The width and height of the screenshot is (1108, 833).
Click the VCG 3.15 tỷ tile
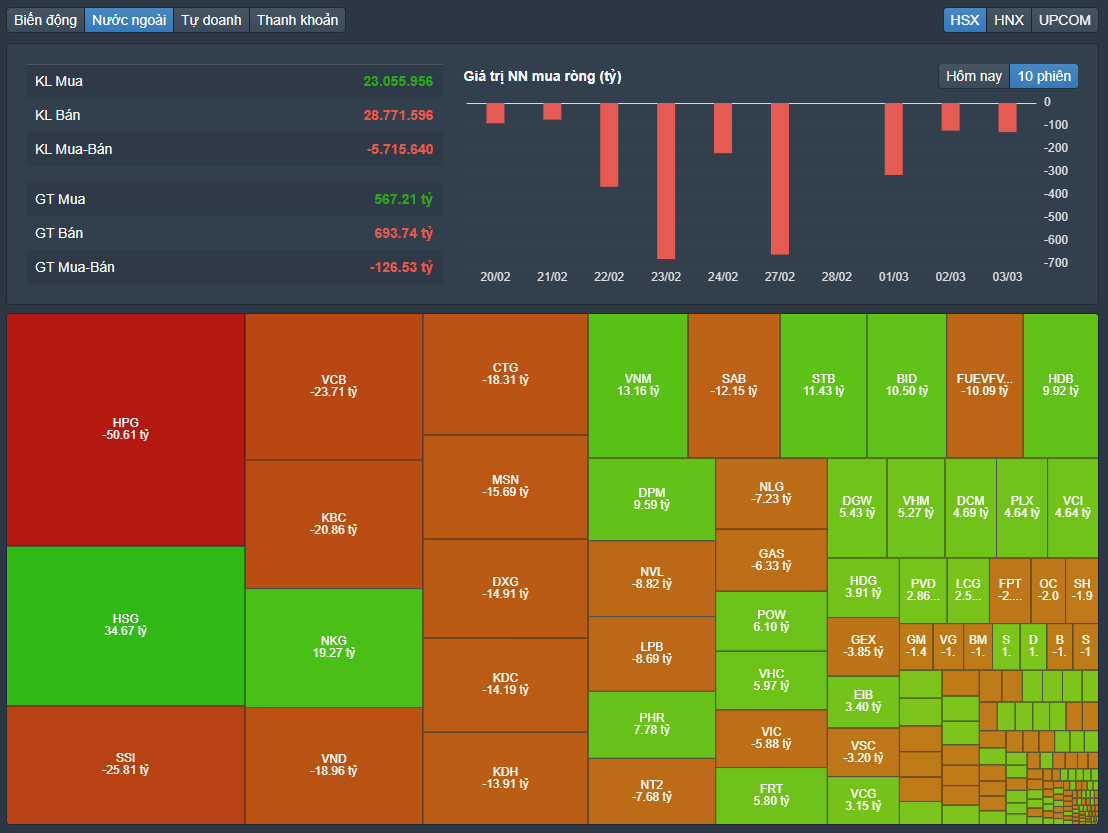click(863, 800)
